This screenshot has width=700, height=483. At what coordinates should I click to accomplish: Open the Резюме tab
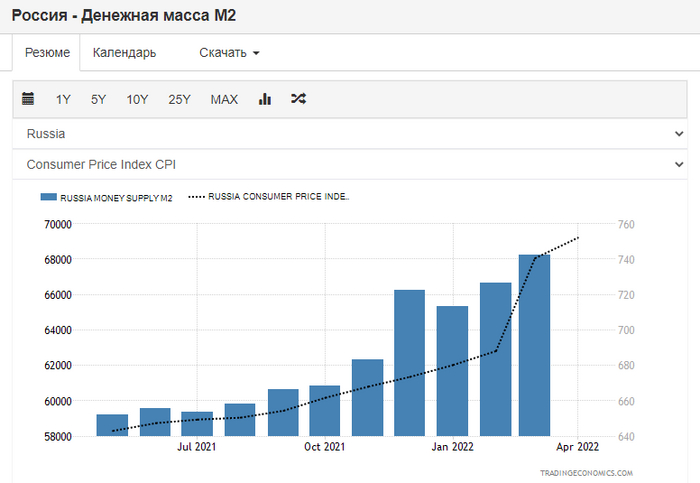point(47,53)
